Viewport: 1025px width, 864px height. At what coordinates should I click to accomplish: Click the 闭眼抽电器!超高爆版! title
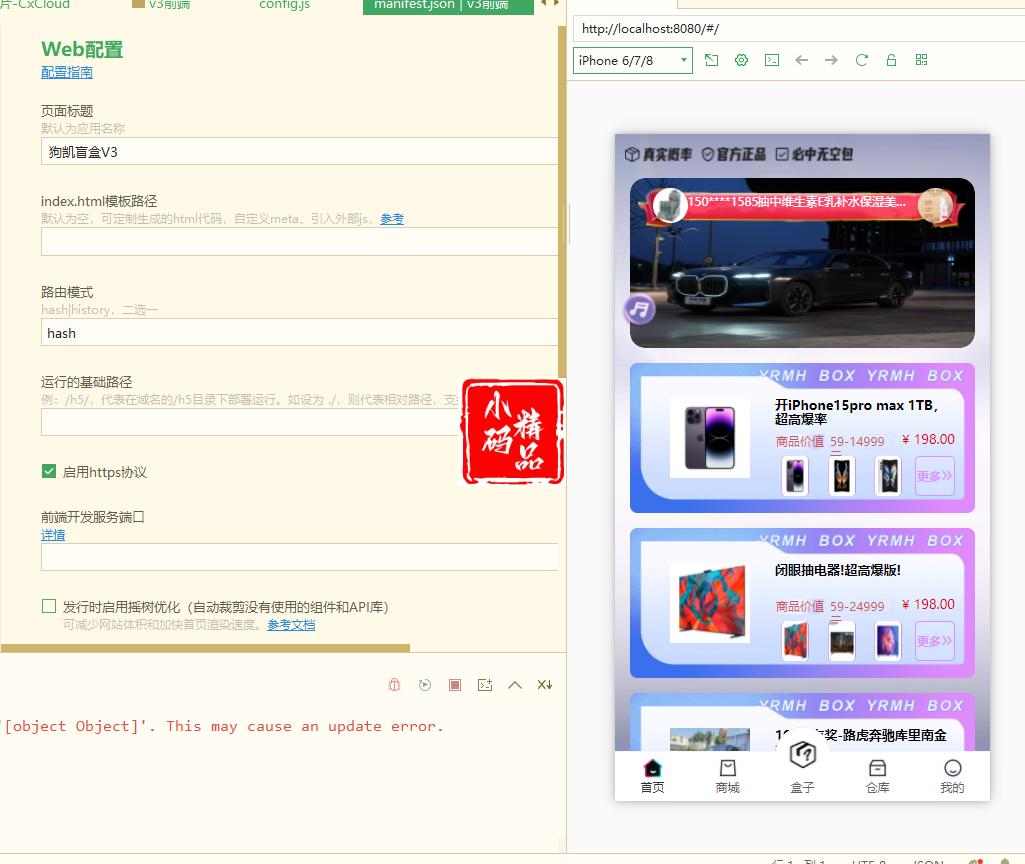point(838,570)
